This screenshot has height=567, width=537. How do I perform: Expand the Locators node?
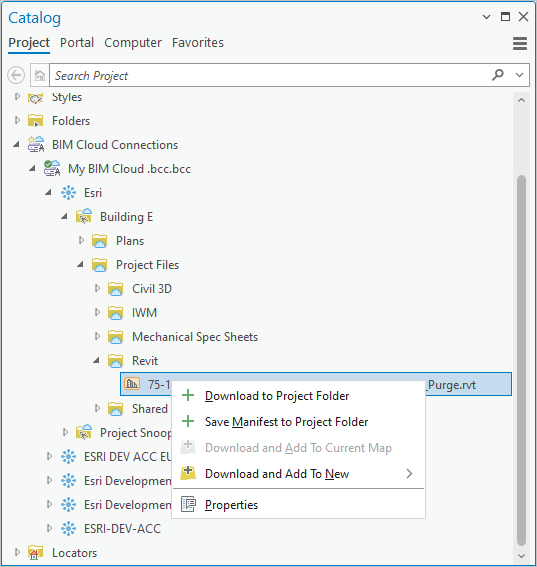[17, 552]
